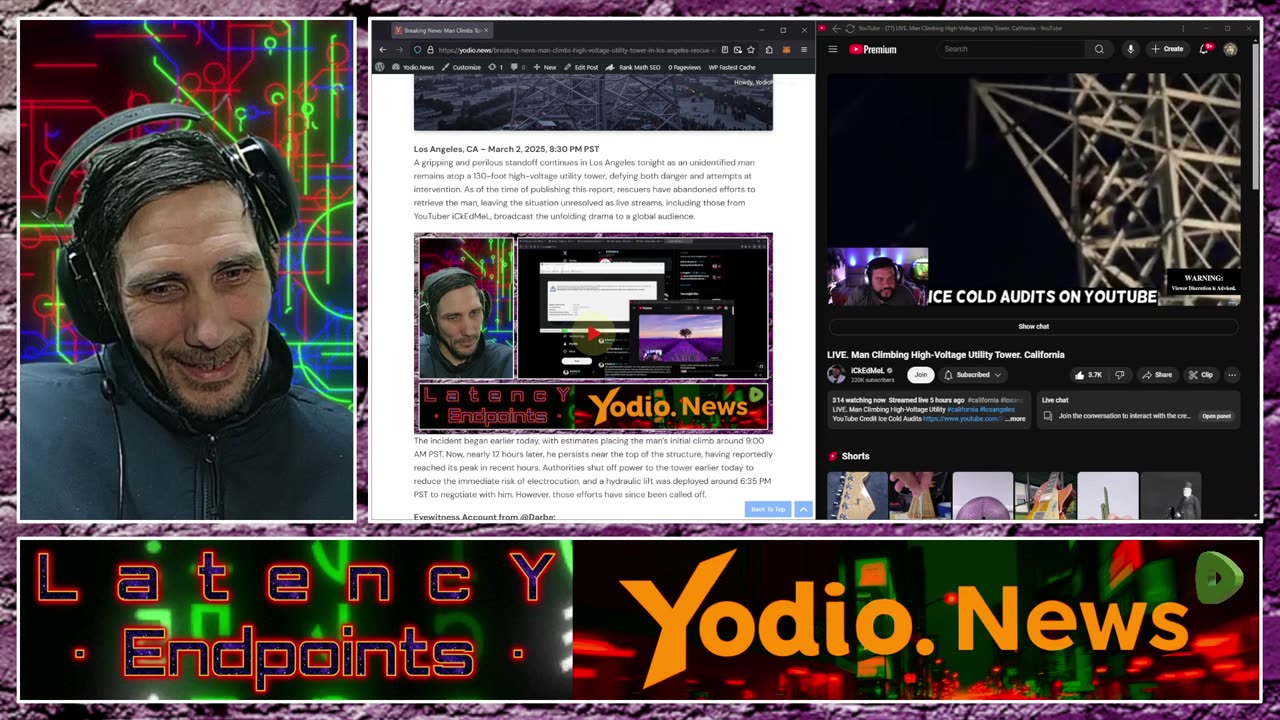Click the YouTube live video player
Viewport: 1280px width, 720px height.
coord(1033,189)
